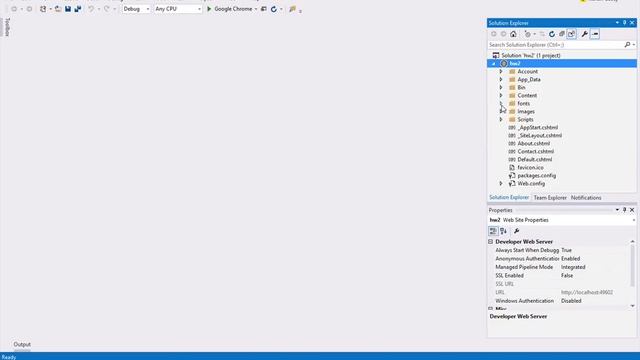Screen dimensions: 640x360
Task: Toggle the Solution Explorer auto-hide pin
Action: (624, 23)
